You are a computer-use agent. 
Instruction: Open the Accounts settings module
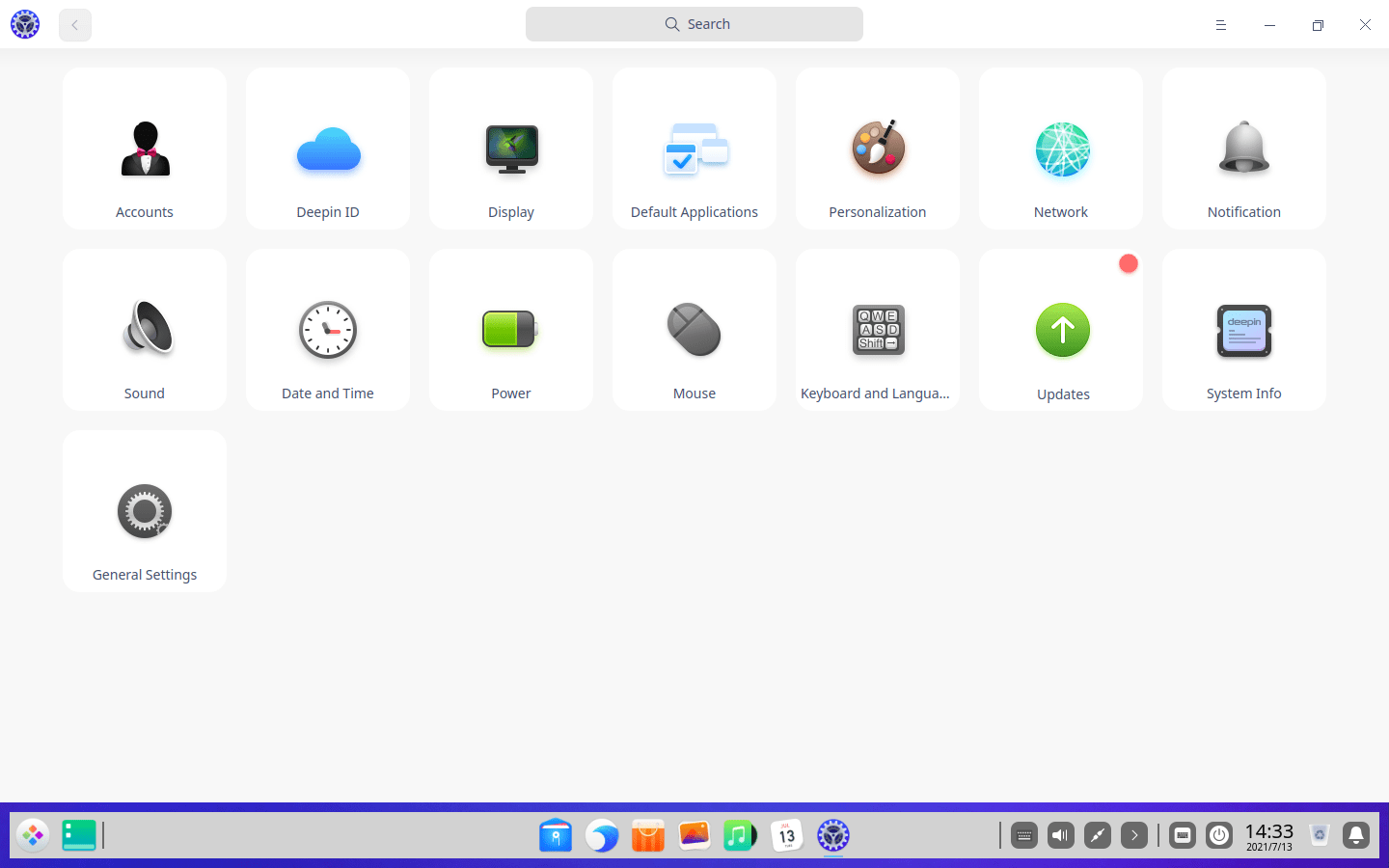144,149
